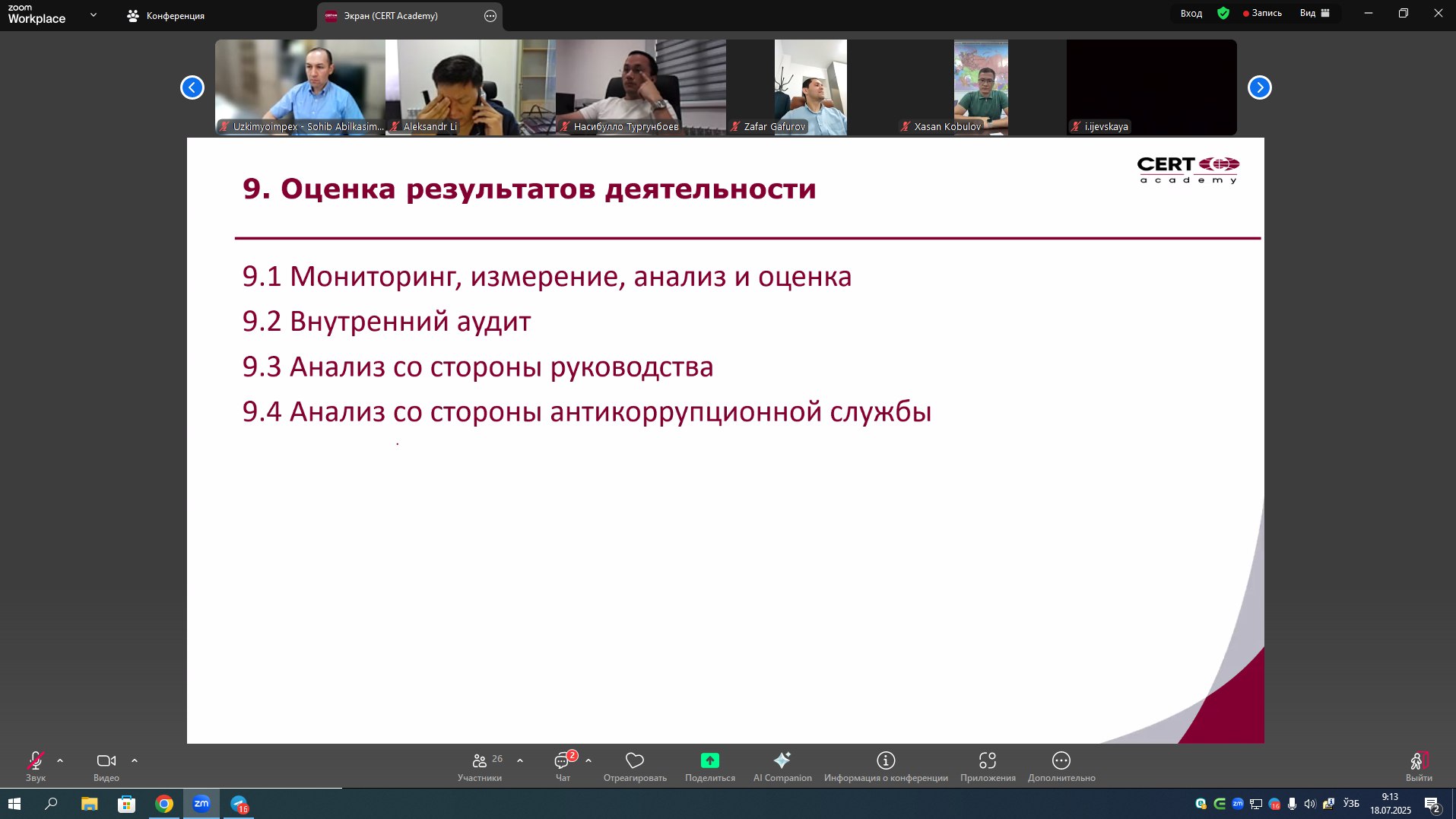Click the Выйти (Leave) button

[1418, 765]
